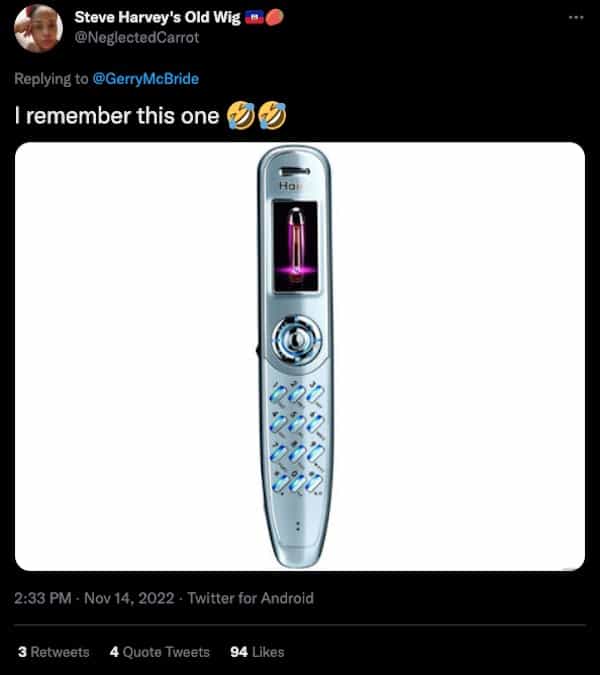Open Steve Harvey's Old Wig profile name
The width and height of the screenshot is (600, 675).
[157, 18]
